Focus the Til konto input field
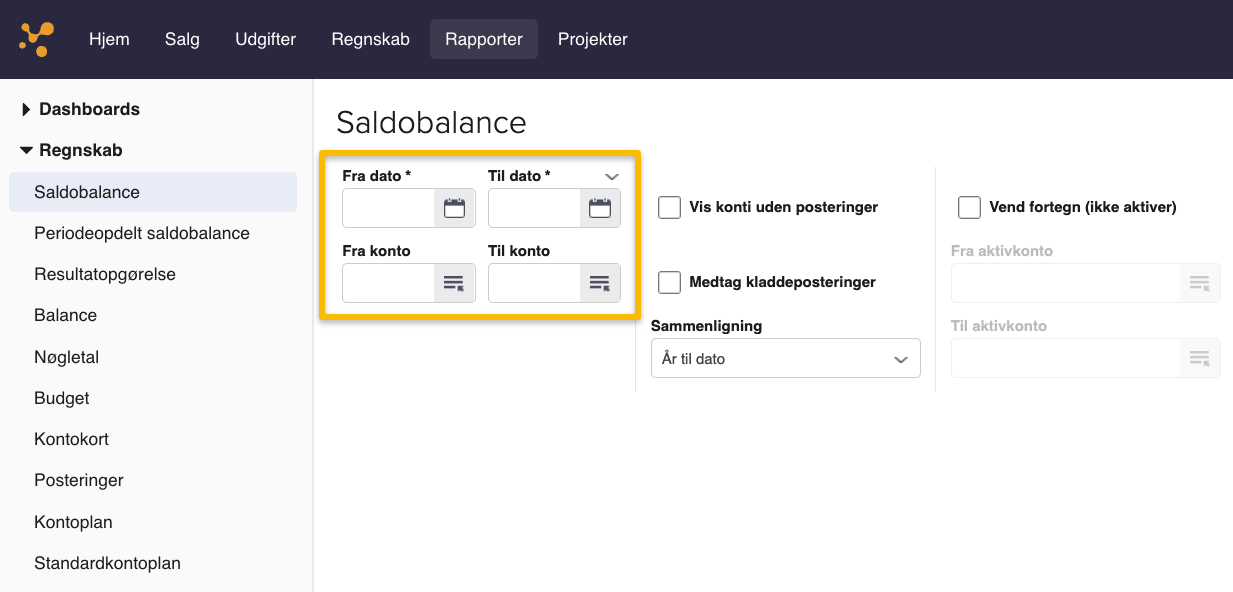Viewport: 1233px width, 592px height. click(x=534, y=283)
